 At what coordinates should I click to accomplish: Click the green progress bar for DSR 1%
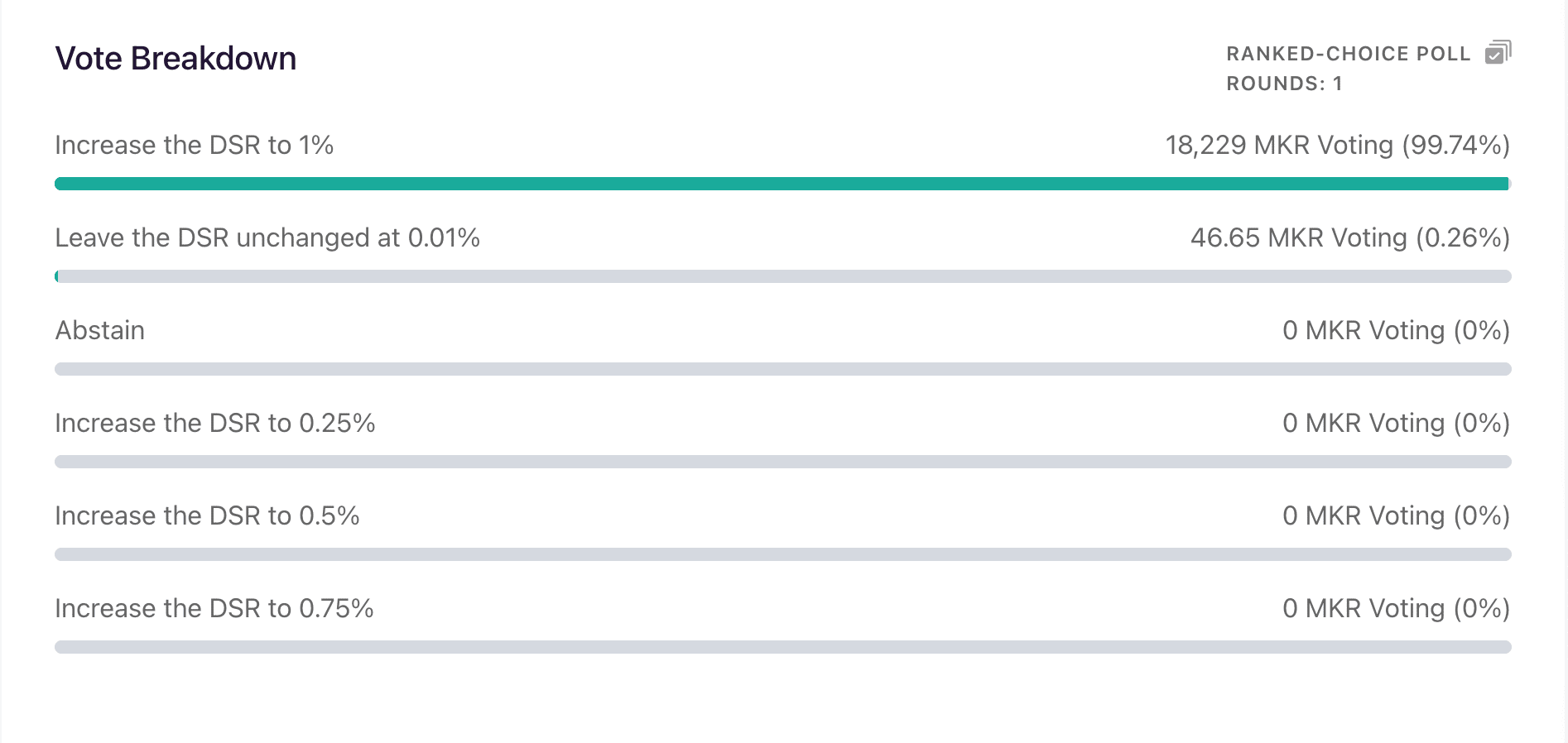pos(782,184)
